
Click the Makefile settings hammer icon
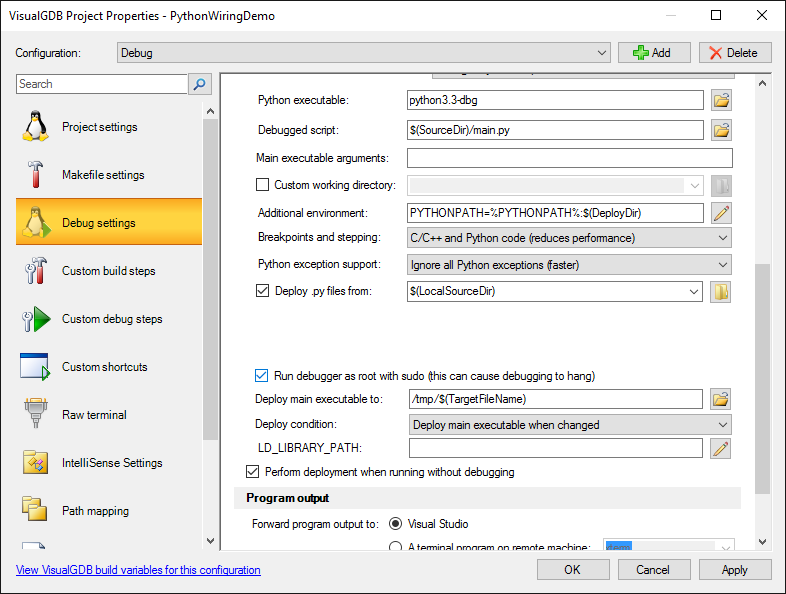pos(35,174)
